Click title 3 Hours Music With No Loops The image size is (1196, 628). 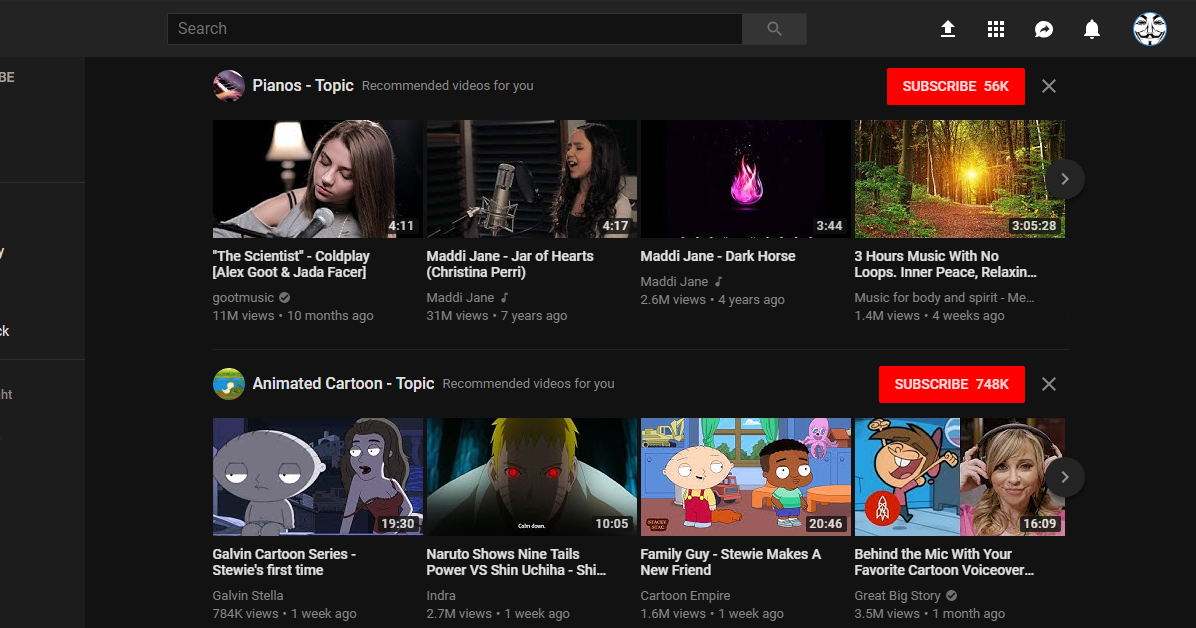coord(945,264)
